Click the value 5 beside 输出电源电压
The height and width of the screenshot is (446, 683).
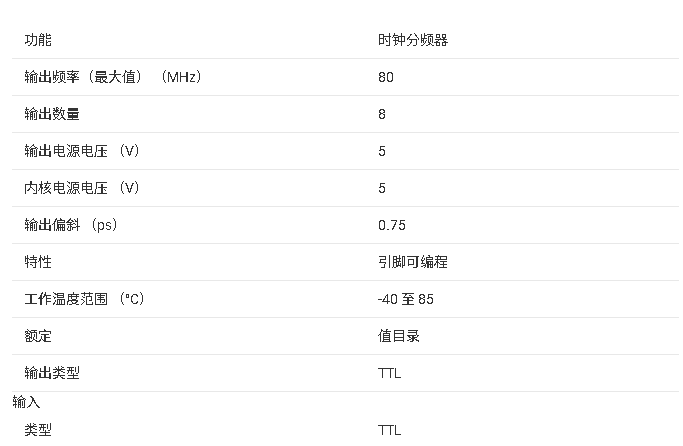coord(382,151)
